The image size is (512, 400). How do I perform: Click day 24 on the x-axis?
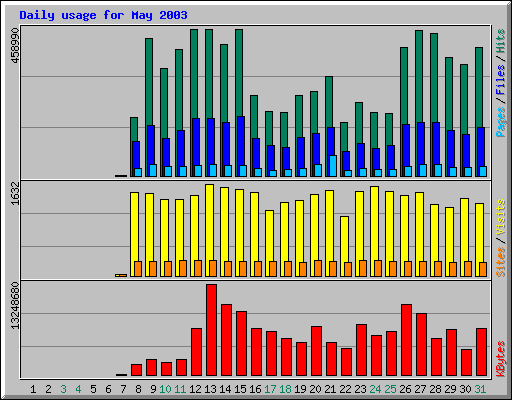(x=375, y=389)
